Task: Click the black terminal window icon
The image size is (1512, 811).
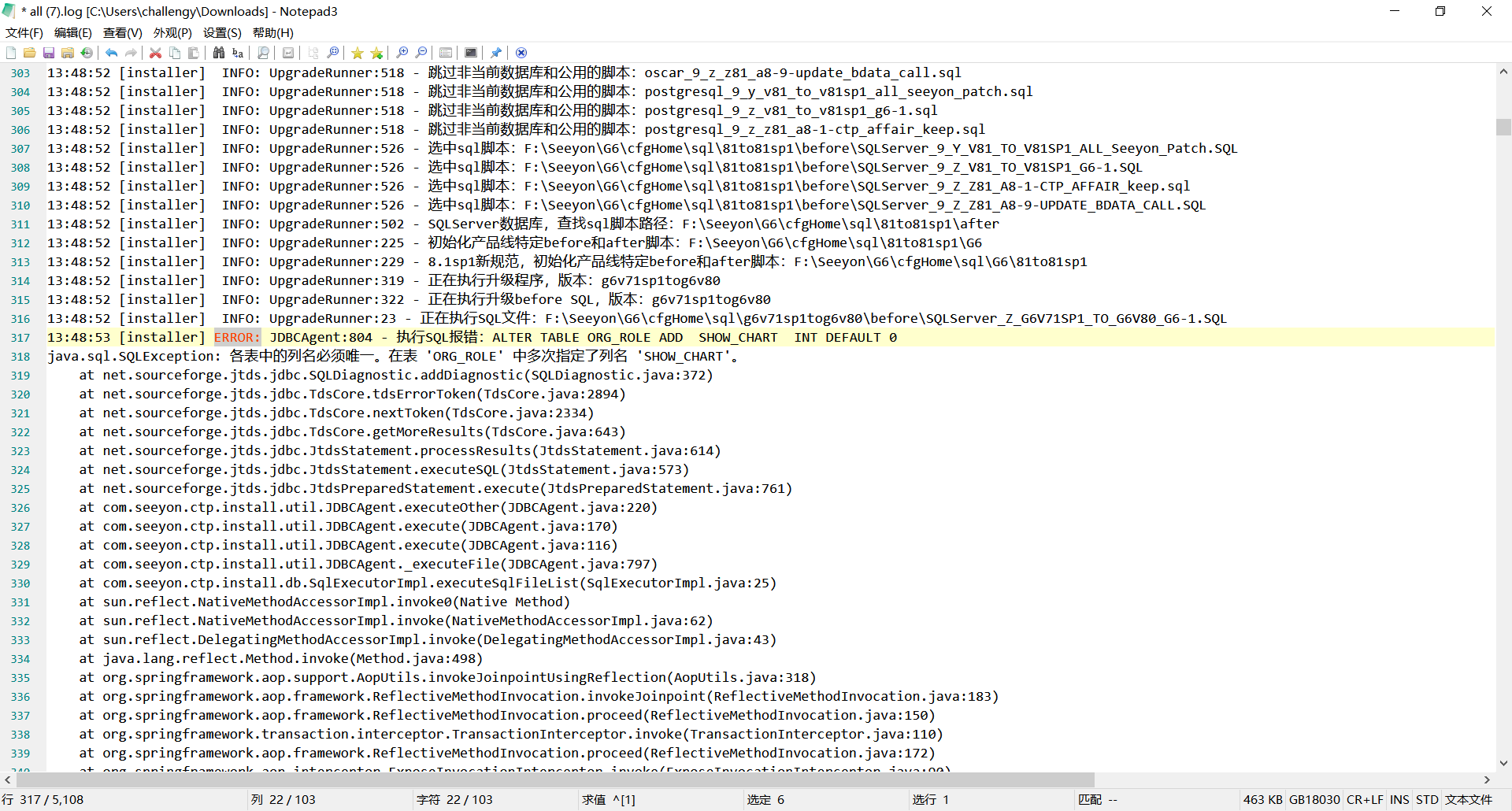Action: pyautogui.click(x=471, y=53)
